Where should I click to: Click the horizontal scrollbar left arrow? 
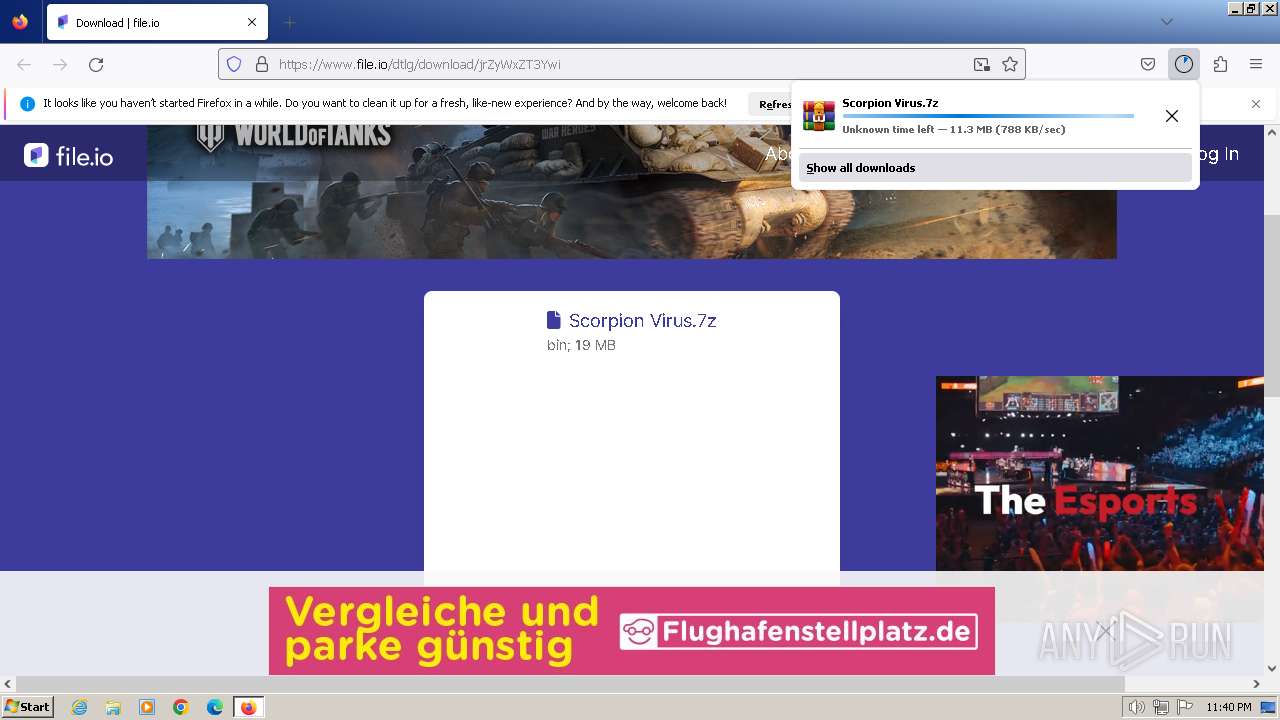click(x=8, y=684)
